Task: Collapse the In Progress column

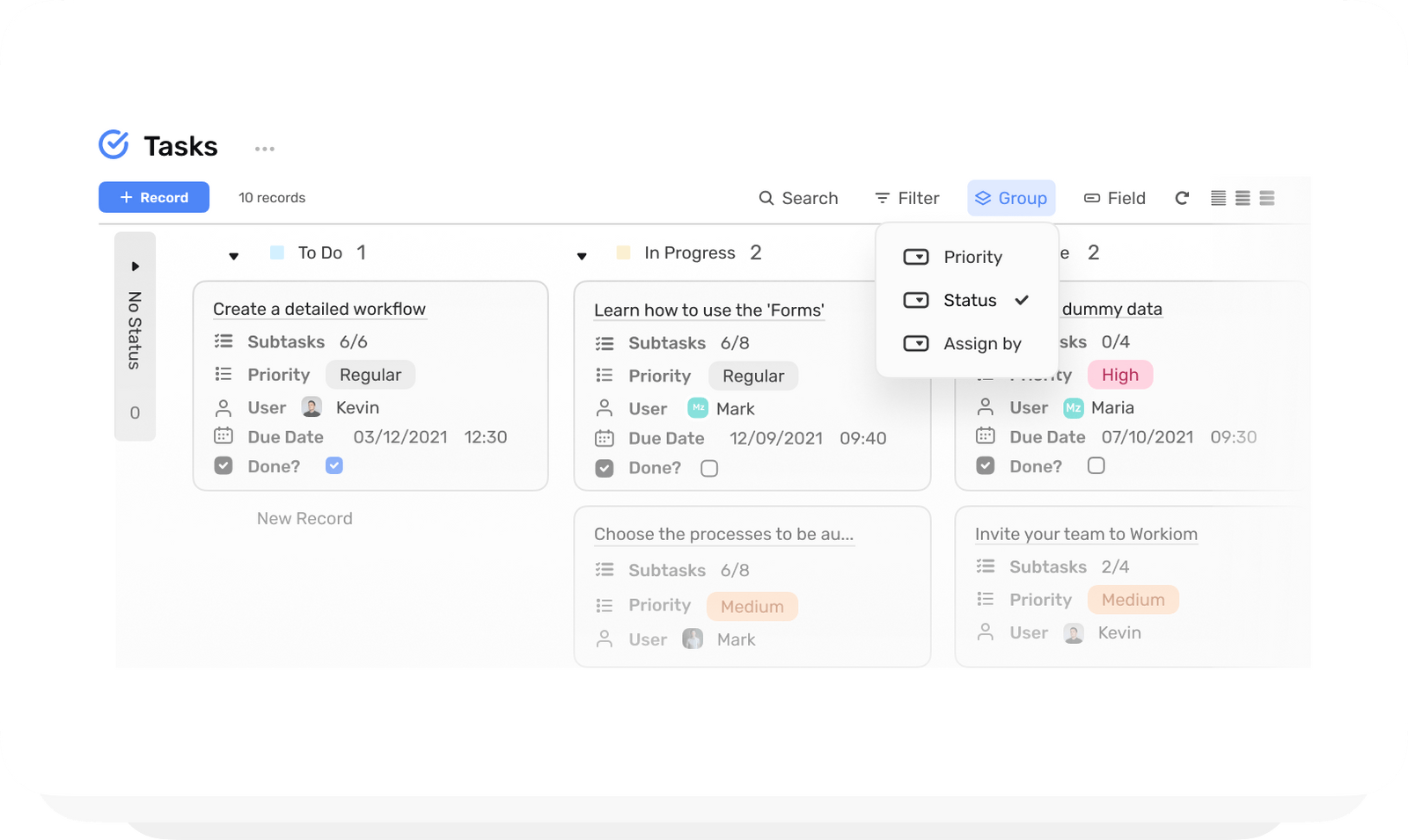Action: click(582, 256)
